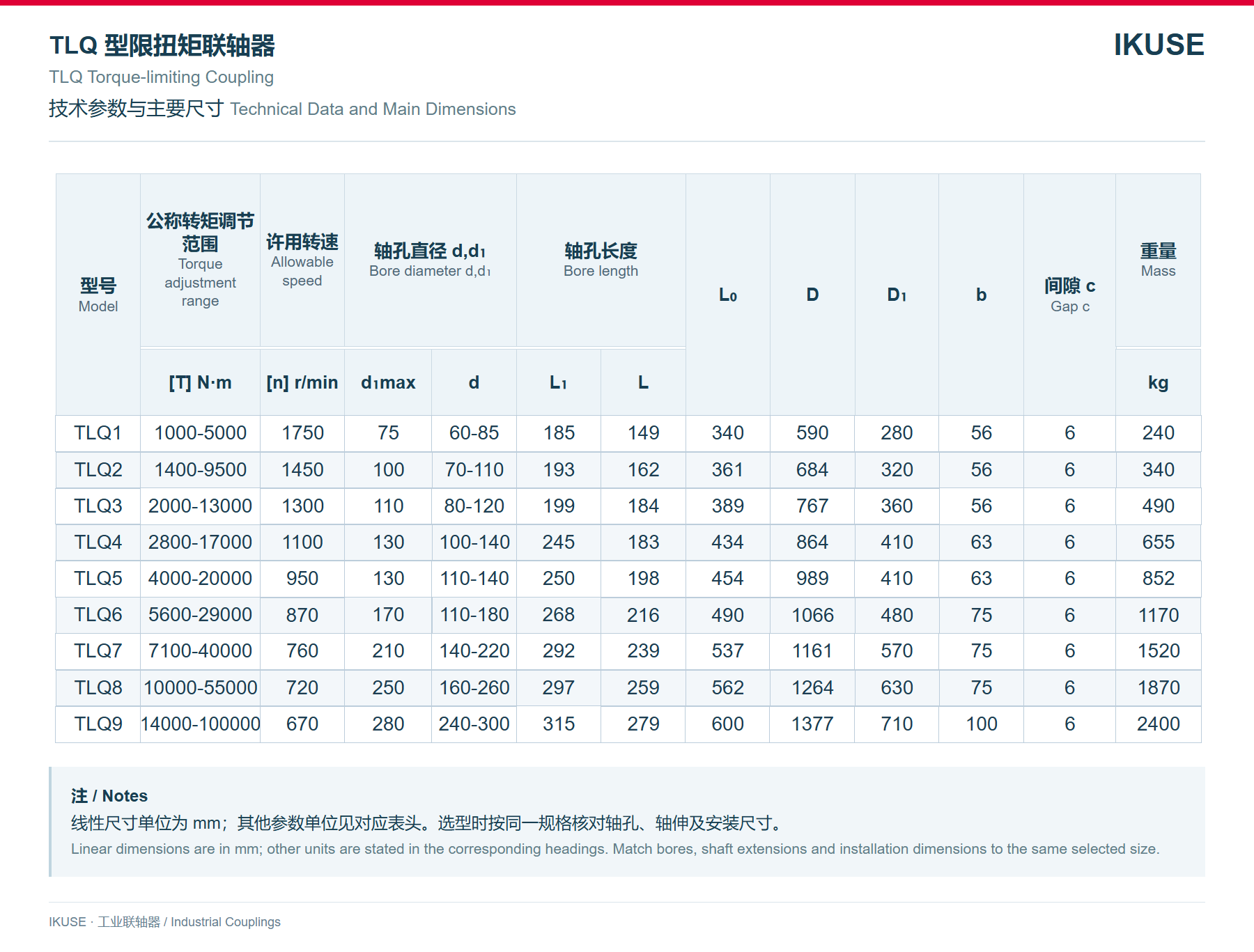This screenshot has height=952, width=1254.
Task: Click D value 1066 in TLQ6 row
Action: pyautogui.click(x=812, y=616)
